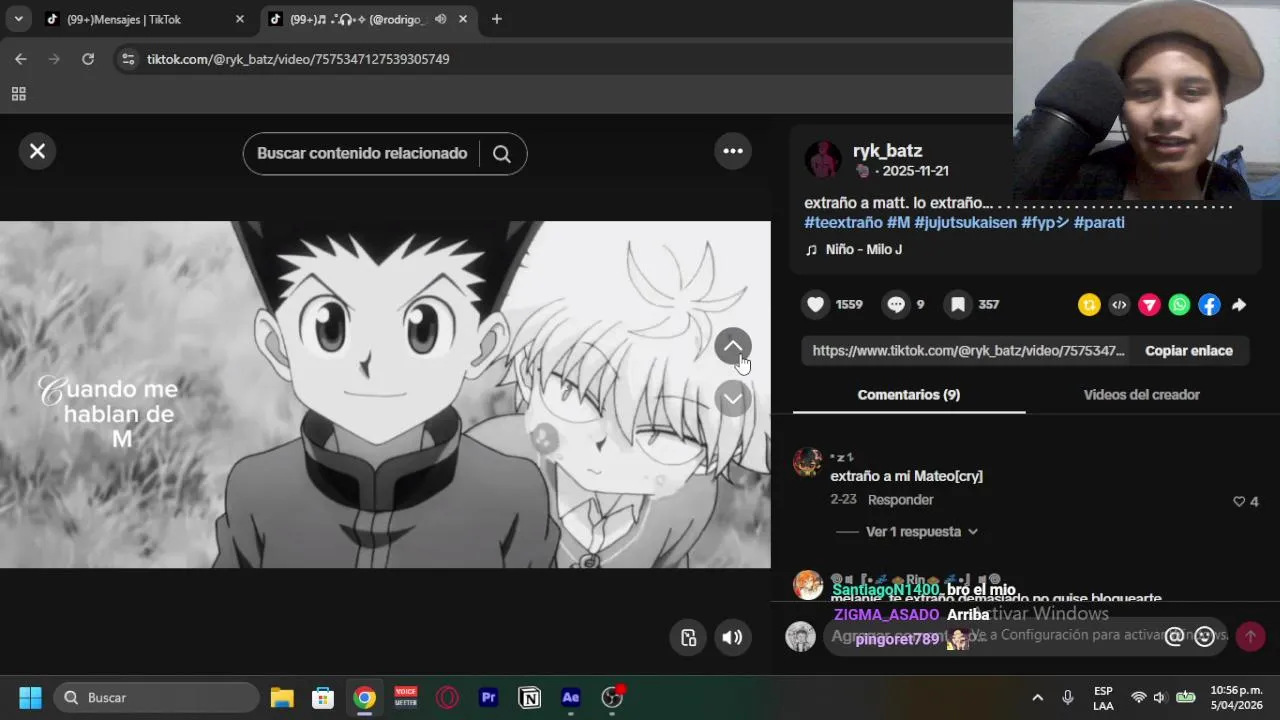Open Microsoft Store from taskbar
The width and height of the screenshot is (1280, 720).
click(323, 698)
